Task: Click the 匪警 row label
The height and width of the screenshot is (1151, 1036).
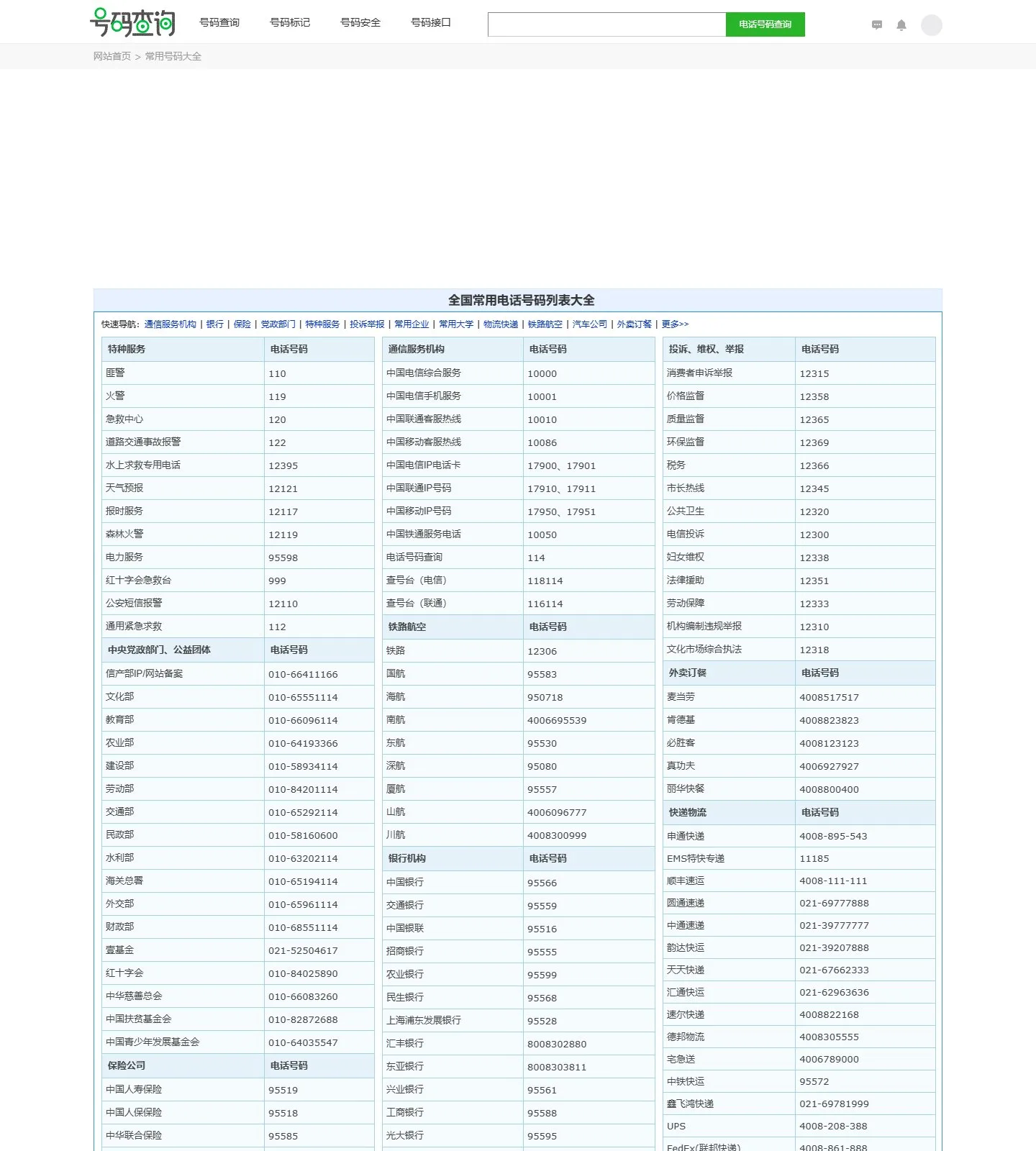Action: [115, 373]
